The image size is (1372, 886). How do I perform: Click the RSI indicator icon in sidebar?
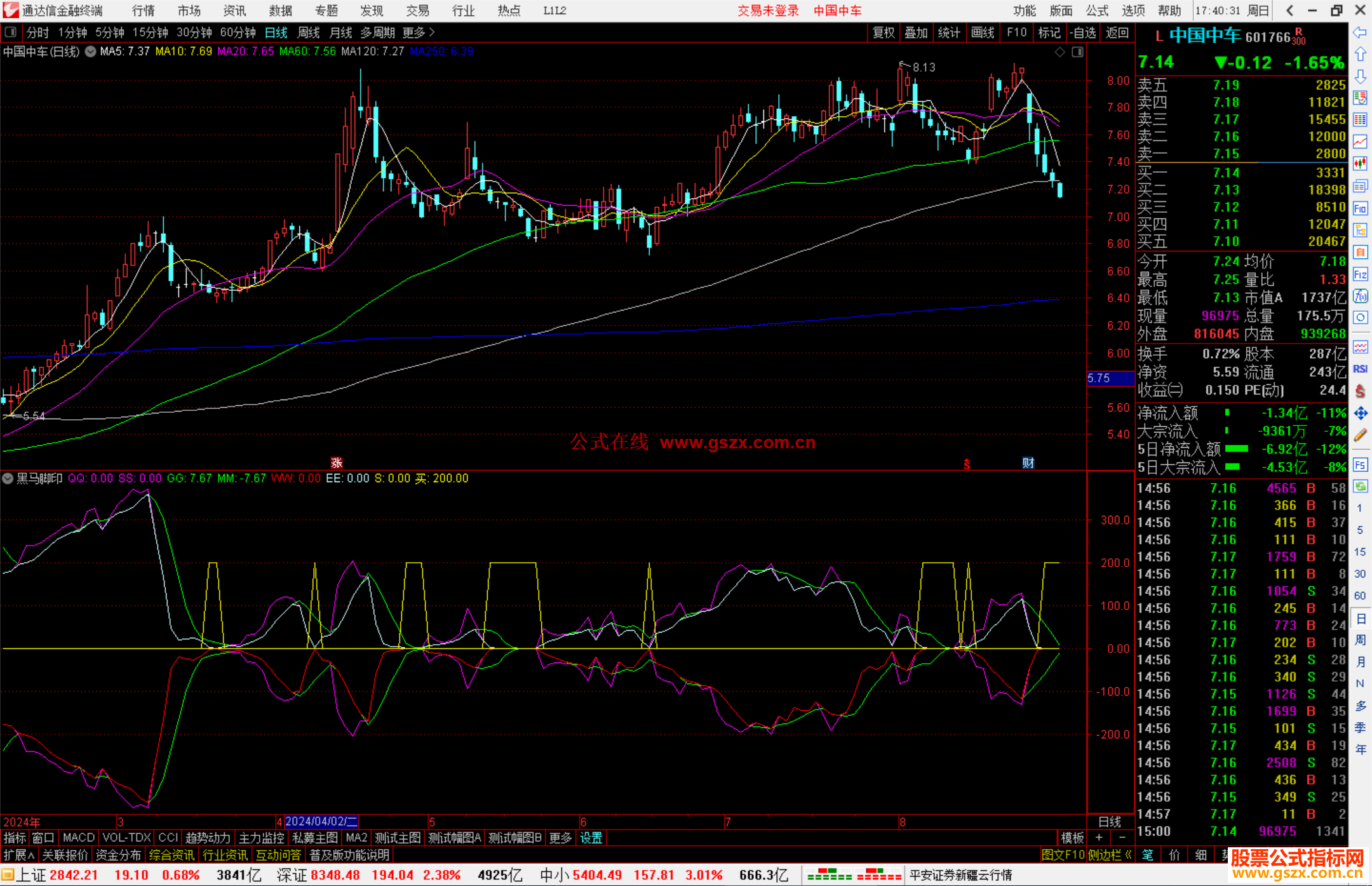(x=1360, y=369)
